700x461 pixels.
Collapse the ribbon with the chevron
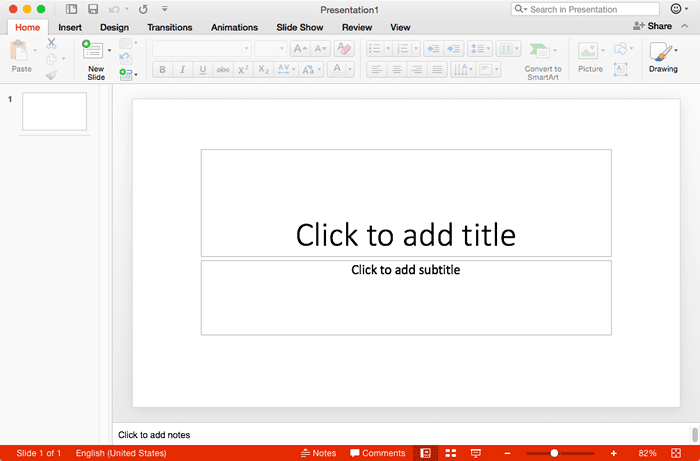tap(685, 26)
